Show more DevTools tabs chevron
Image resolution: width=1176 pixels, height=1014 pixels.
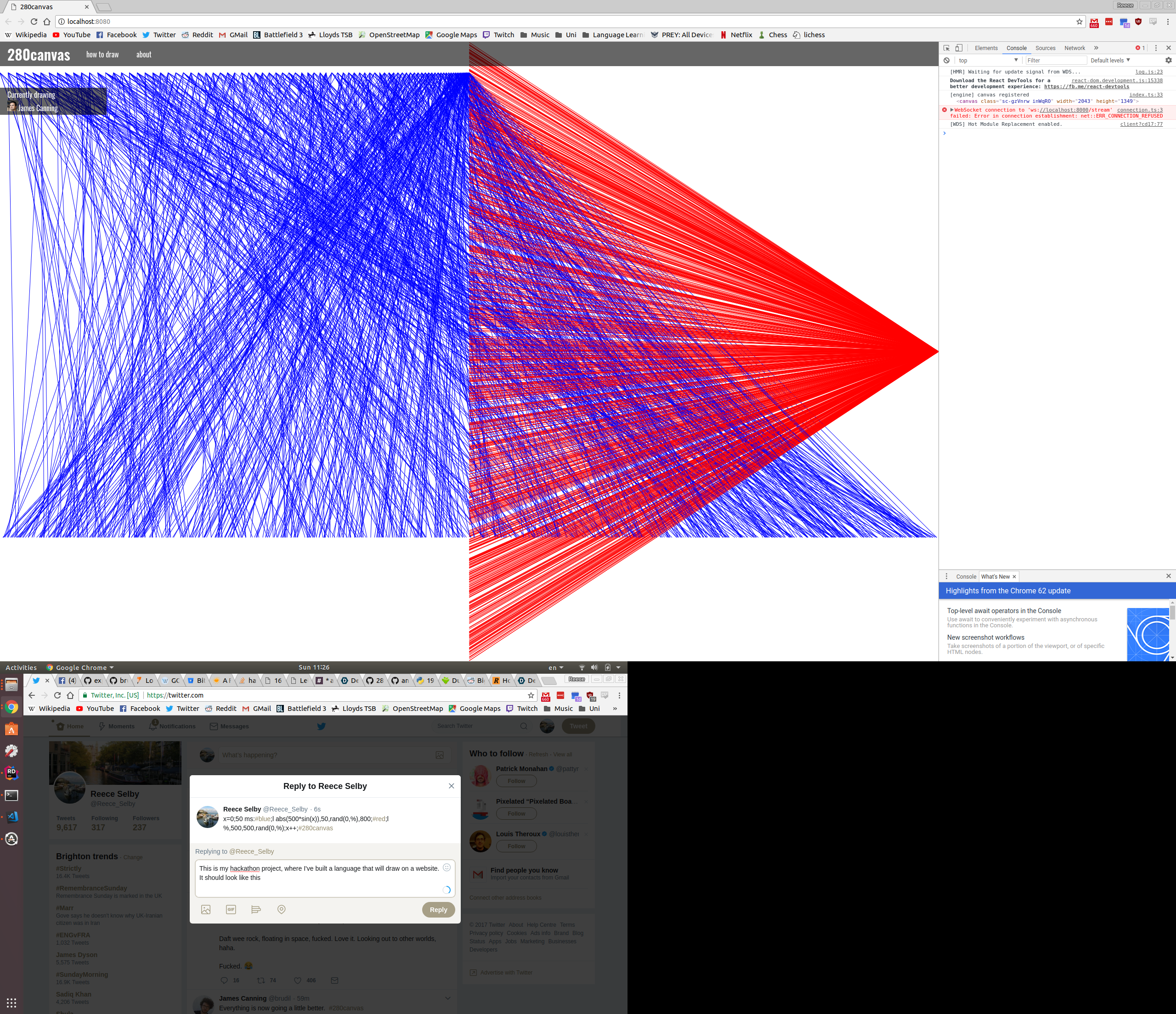tap(1096, 48)
